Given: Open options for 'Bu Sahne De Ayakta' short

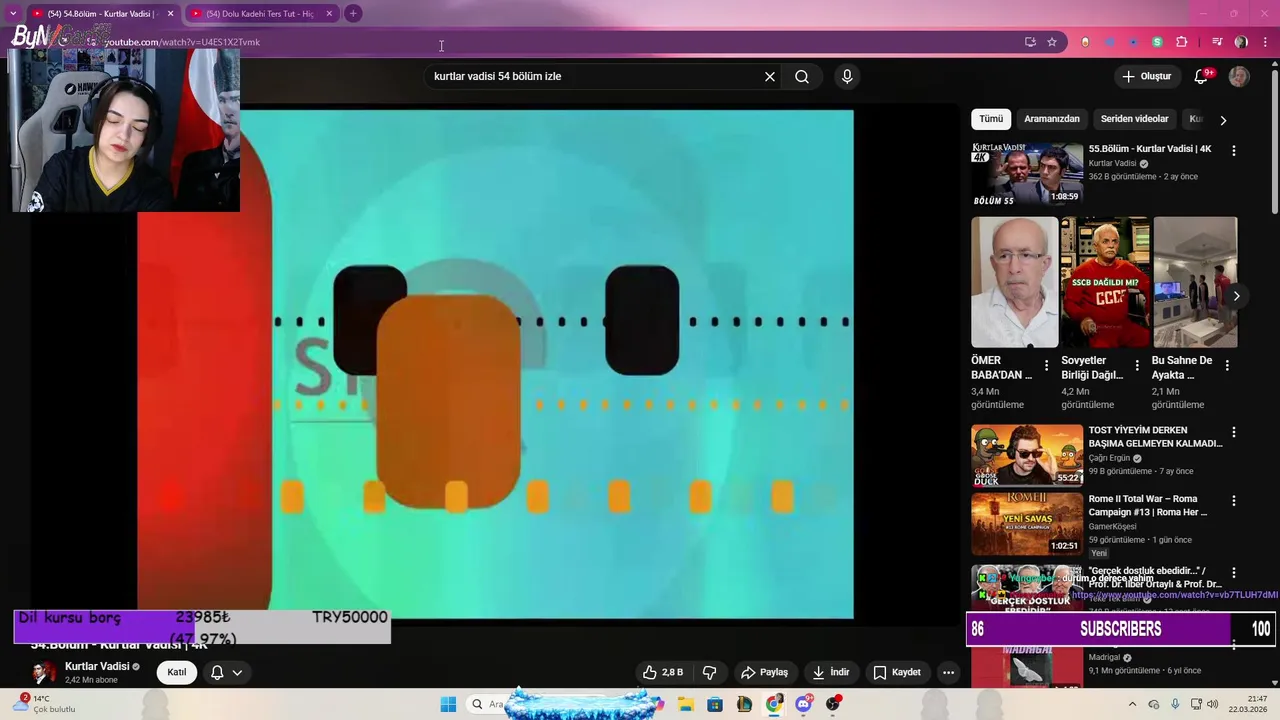Looking at the screenshot, I should click(1227, 365).
